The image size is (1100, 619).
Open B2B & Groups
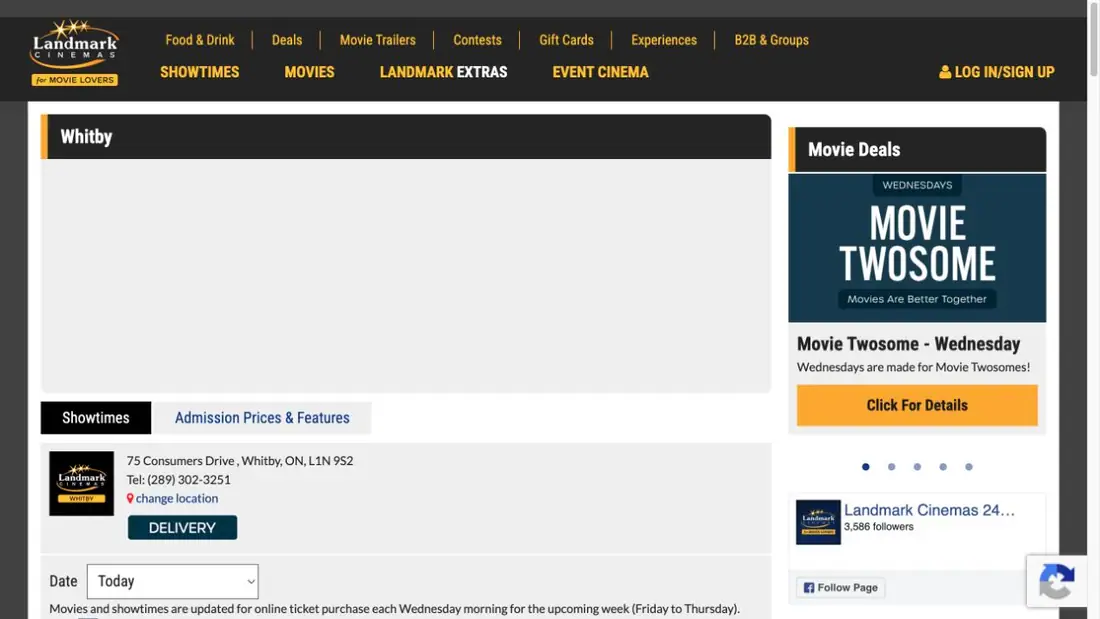tap(772, 40)
